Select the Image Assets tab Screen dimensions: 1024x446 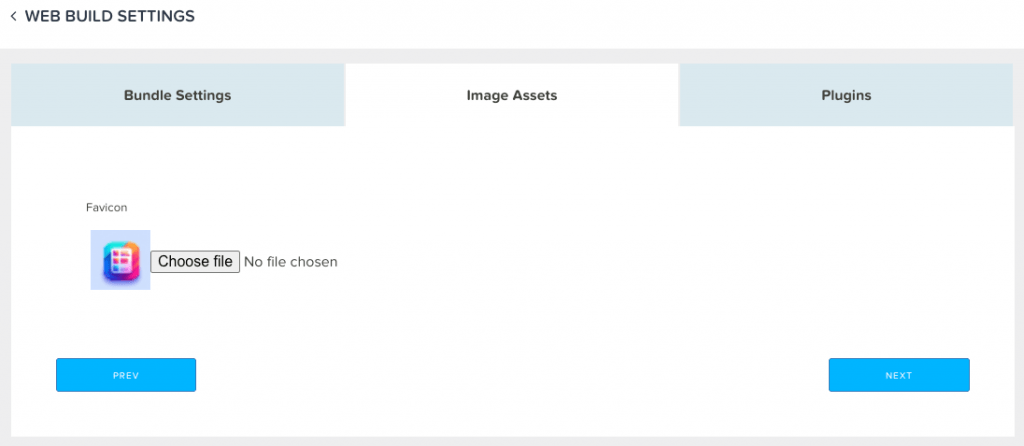pos(512,95)
